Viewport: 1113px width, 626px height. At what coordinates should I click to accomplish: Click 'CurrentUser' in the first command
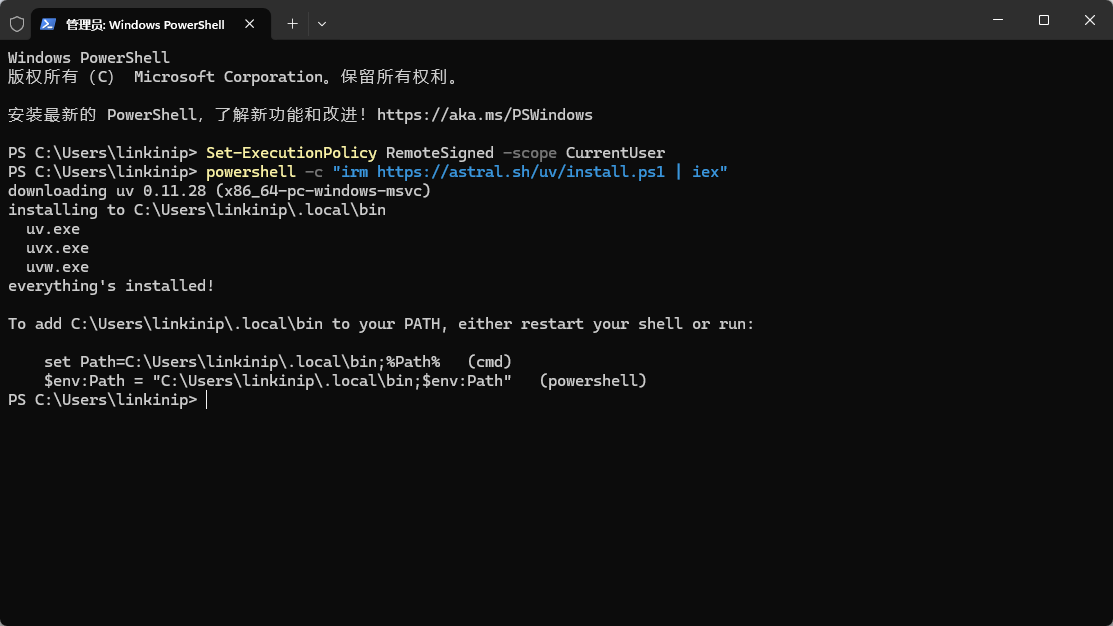(615, 153)
